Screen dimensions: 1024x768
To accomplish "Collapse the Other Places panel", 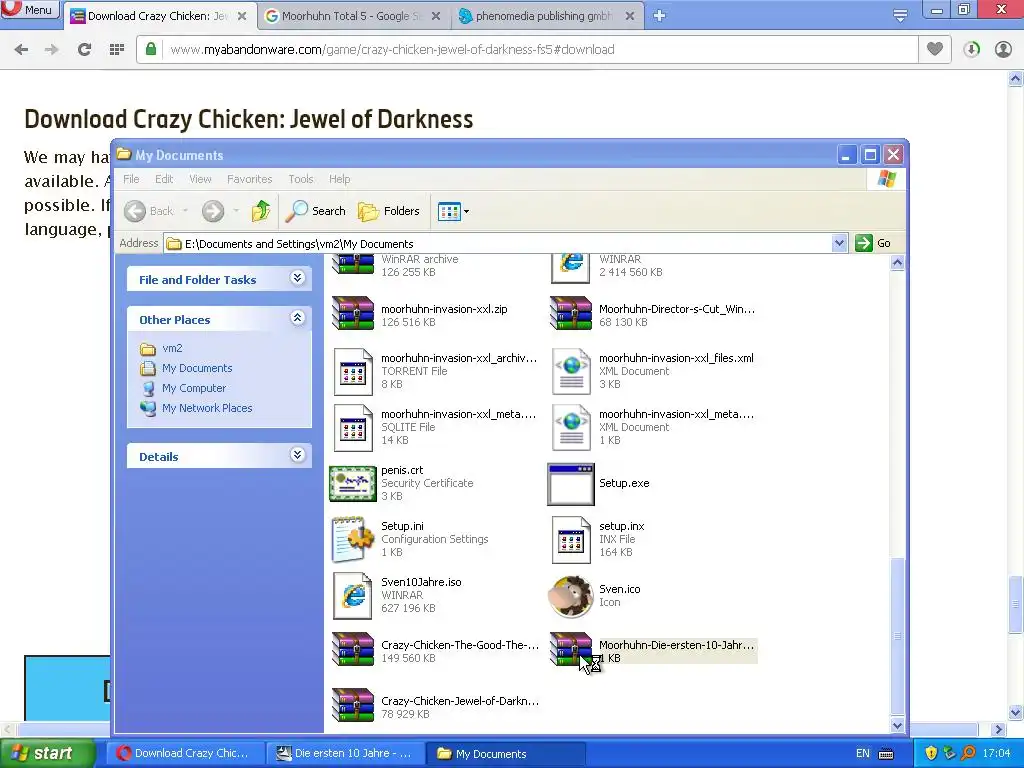I will (x=297, y=319).
